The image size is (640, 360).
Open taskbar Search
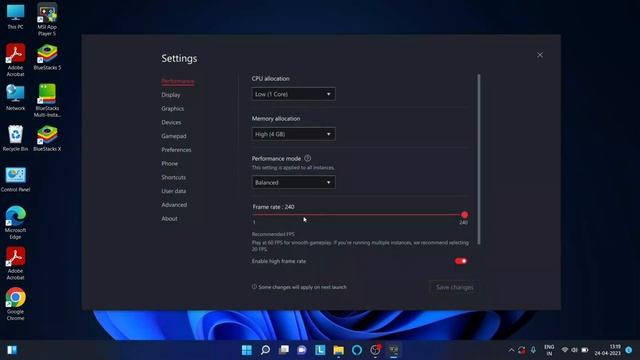click(x=265, y=350)
